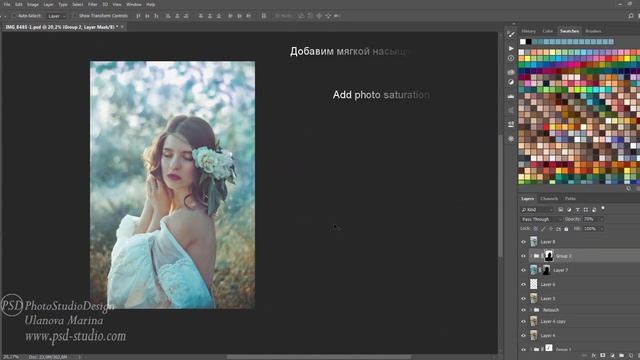This screenshot has height=360, width=640.
Task: Open the brush settings panel icon
Action: [x=511, y=34]
